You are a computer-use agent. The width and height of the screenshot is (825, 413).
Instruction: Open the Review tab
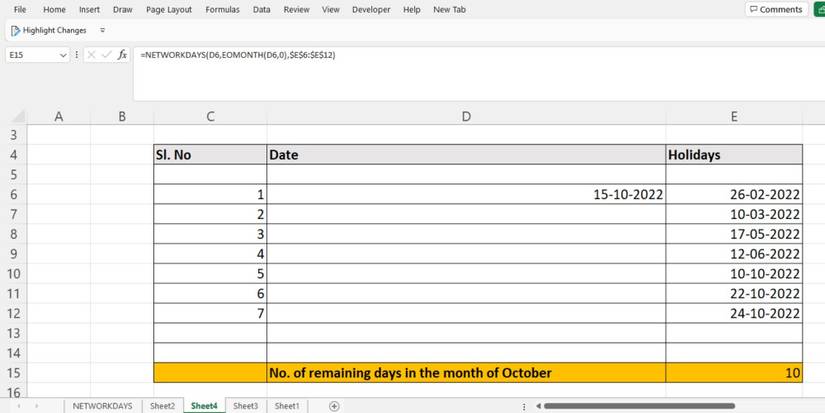(x=296, y=9)
